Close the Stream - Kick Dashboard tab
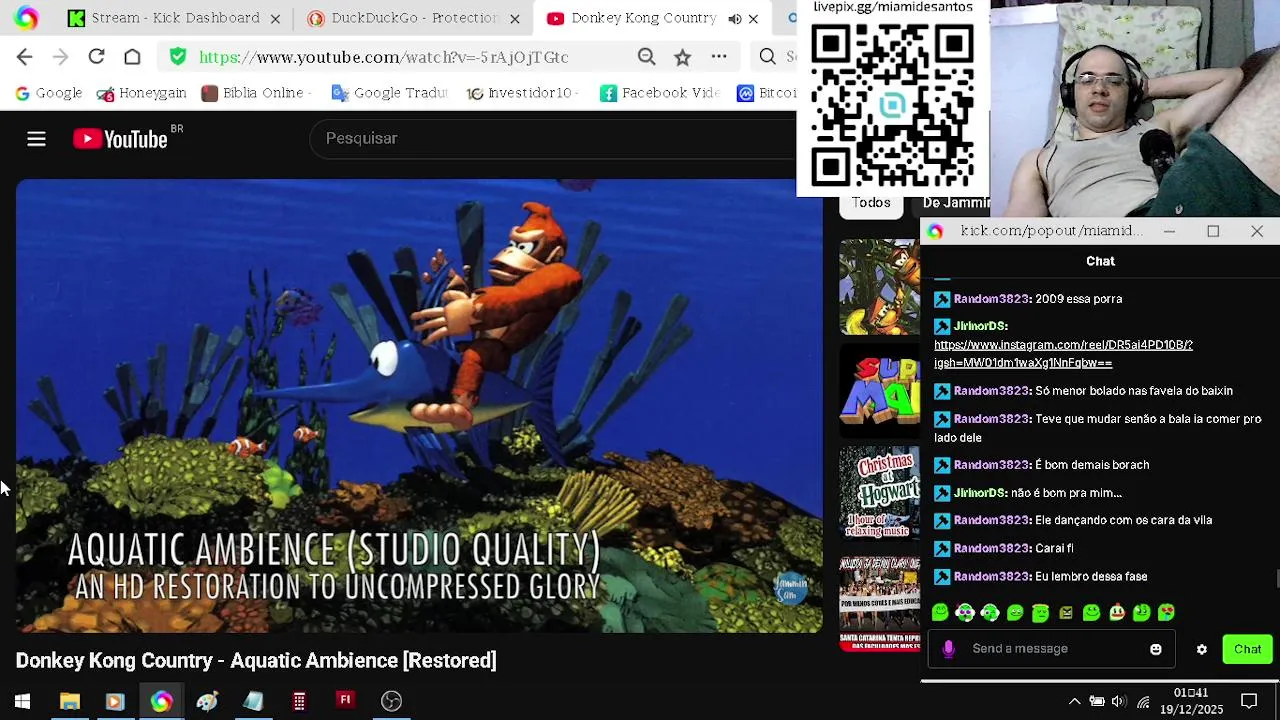This screenshot has width=1280, height=720. pyautogui.click(x=275, y=18)
